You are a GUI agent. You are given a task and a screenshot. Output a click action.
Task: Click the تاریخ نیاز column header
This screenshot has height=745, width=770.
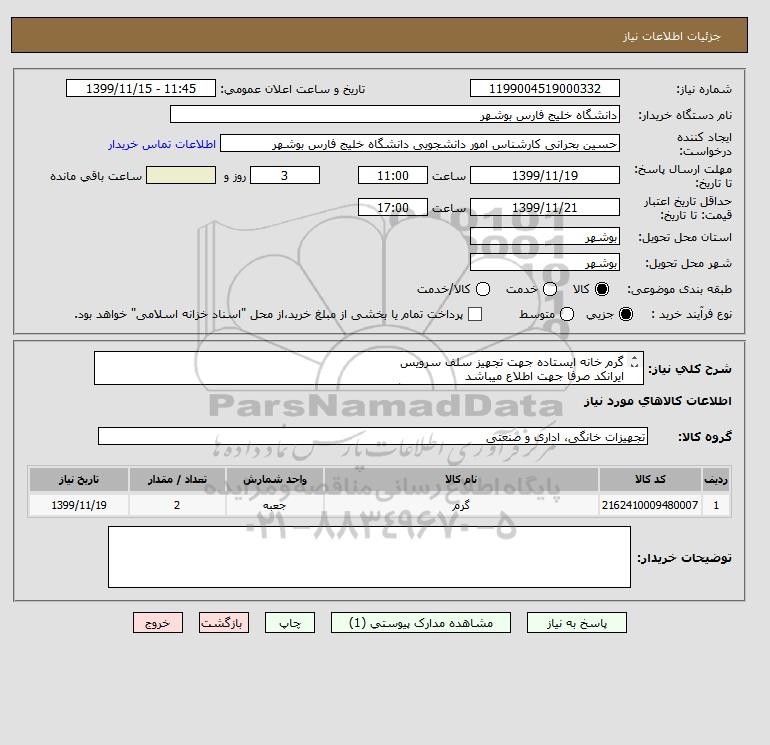click(x=79, y=479)
